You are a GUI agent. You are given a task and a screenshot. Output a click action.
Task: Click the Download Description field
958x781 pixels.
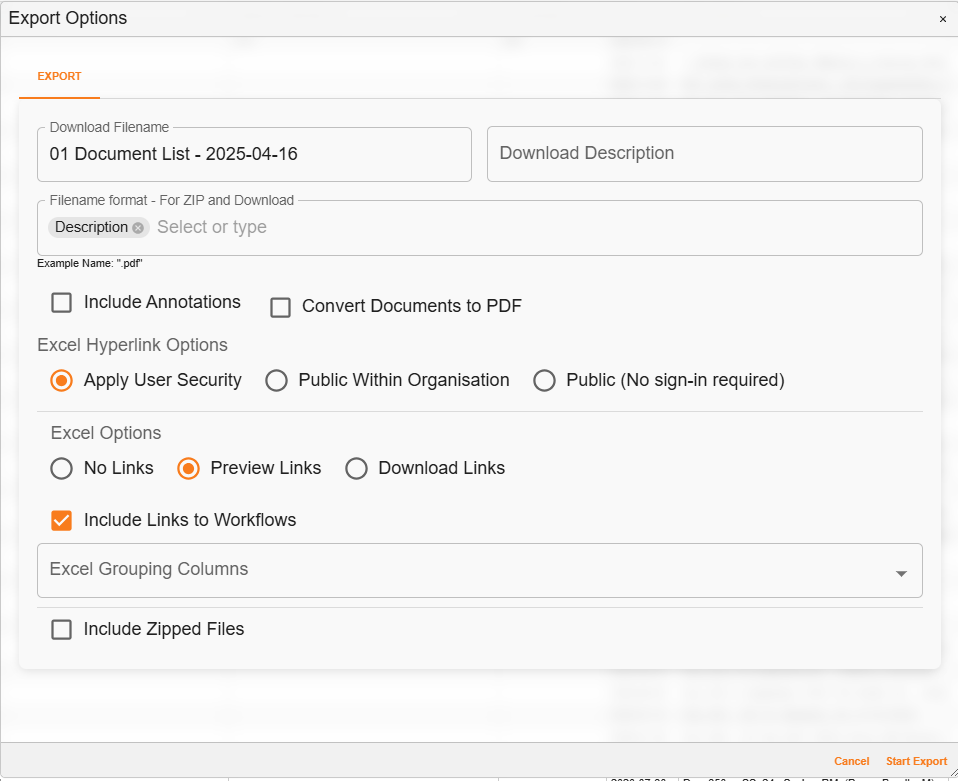[705, 154]
